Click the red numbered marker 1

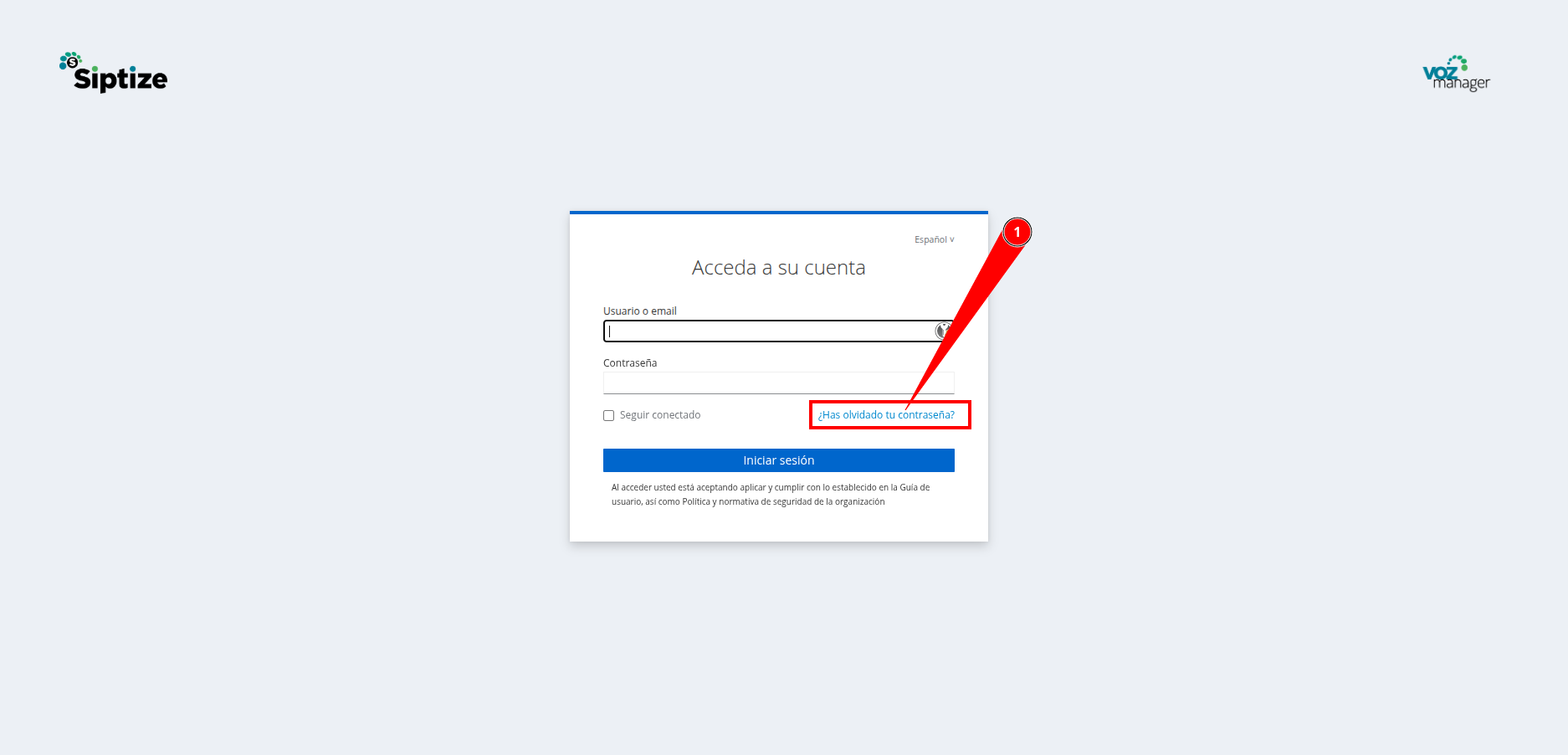[x=1017, y=232]
